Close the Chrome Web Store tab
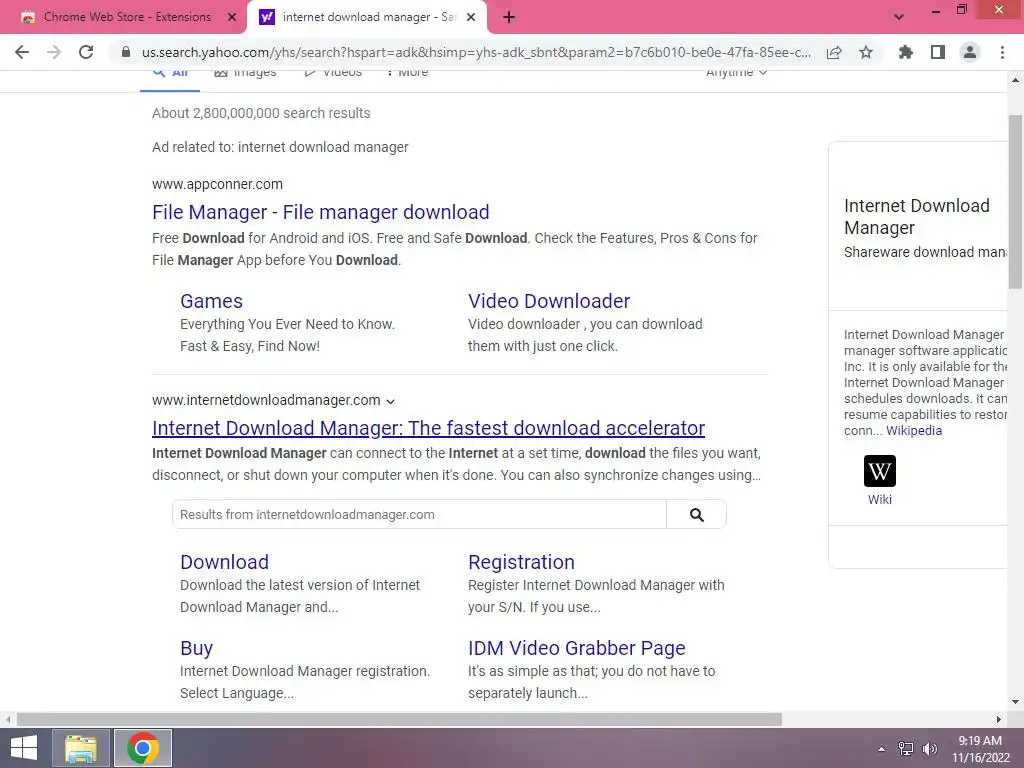Screen dimensions: 1024x768 (232, 18)
